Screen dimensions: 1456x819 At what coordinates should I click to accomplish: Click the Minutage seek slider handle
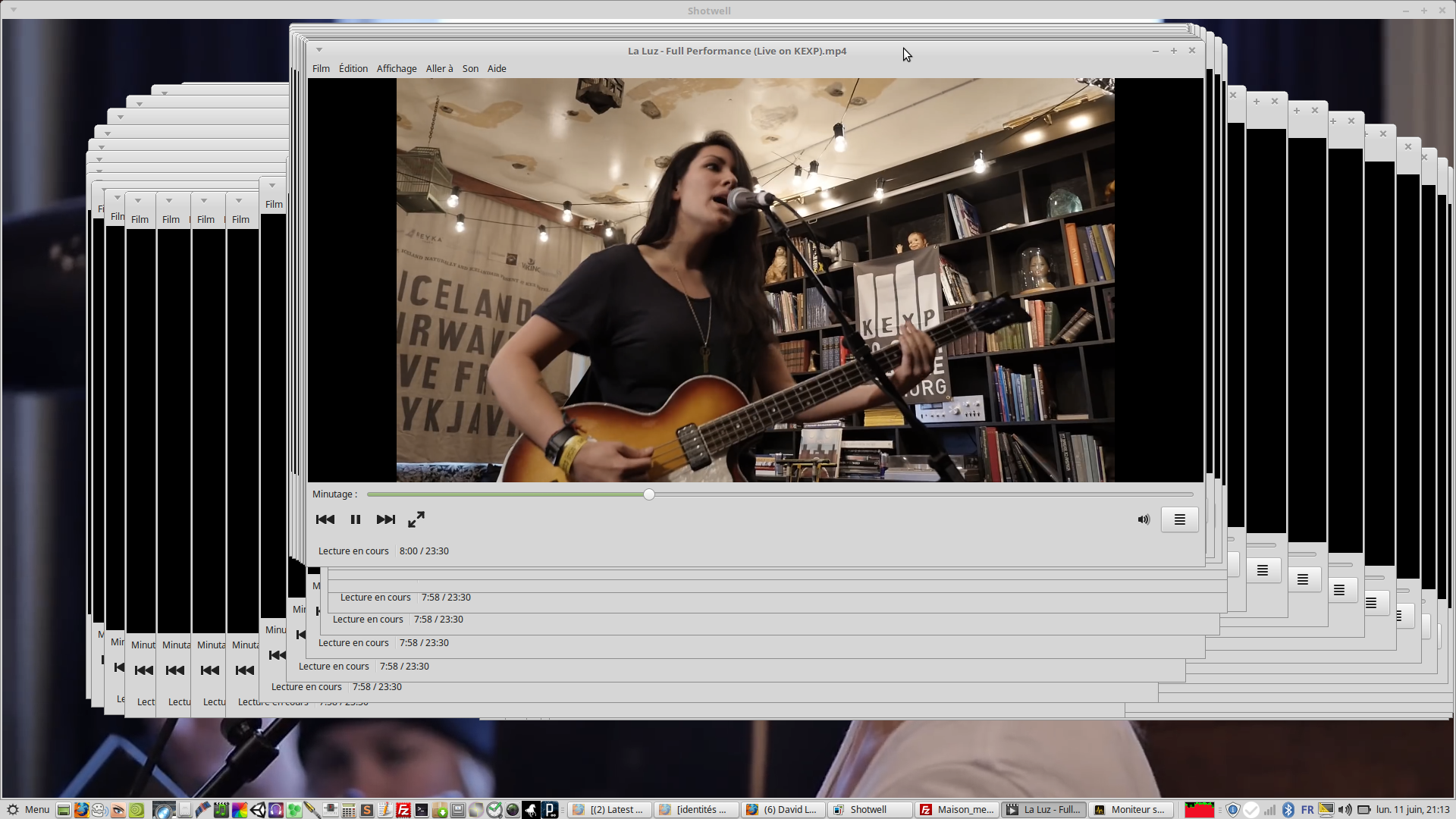[649, 494]
